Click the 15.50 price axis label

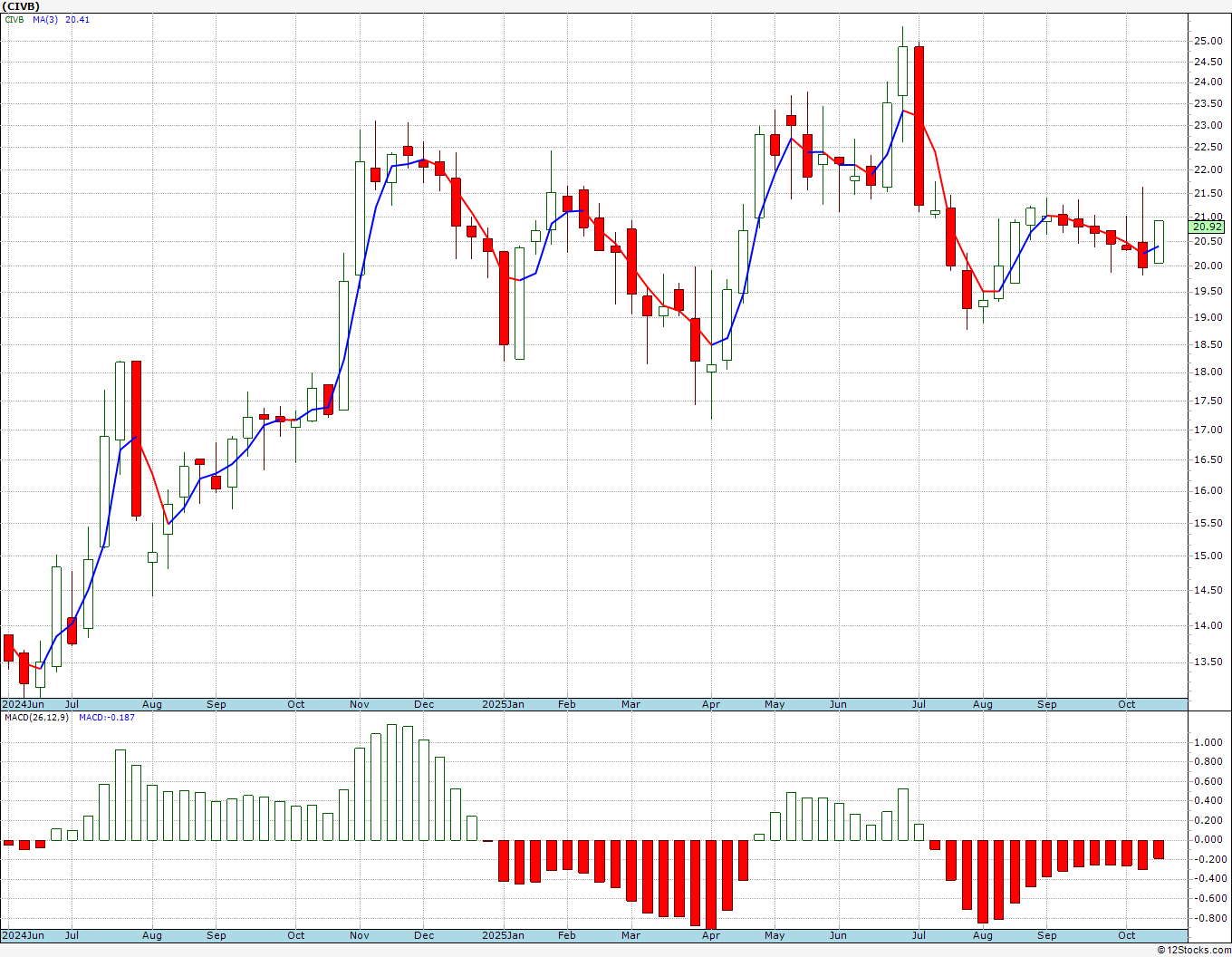1208,523
